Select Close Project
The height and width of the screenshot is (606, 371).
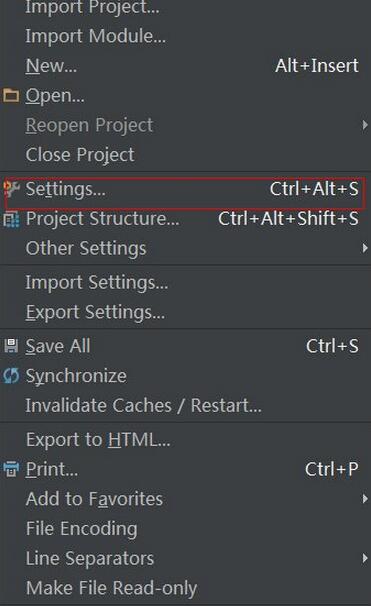80,155
